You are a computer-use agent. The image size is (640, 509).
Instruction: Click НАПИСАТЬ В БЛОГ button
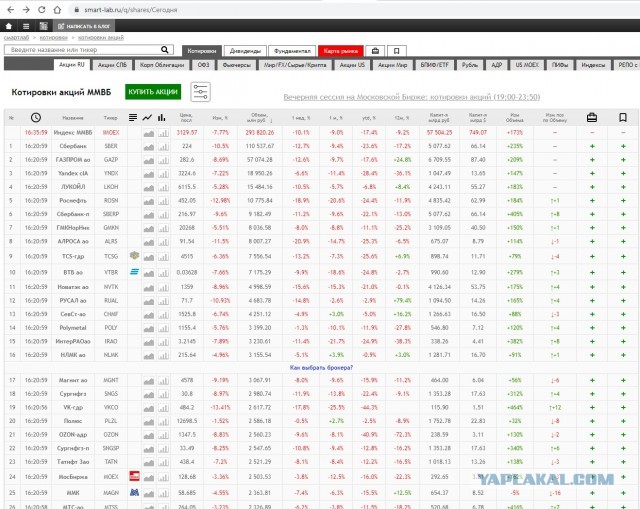point(84,26)
